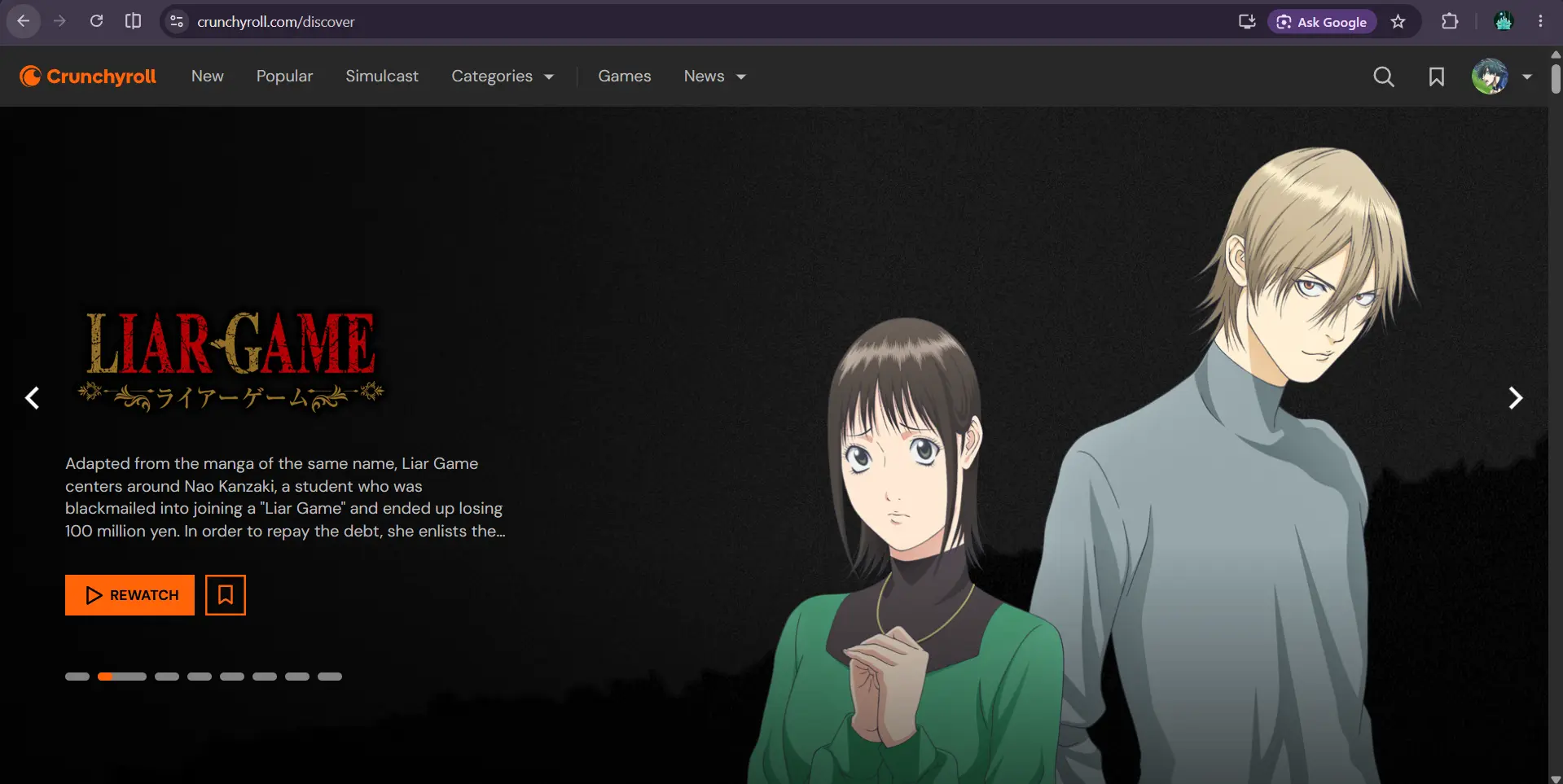View site information for crunchyroll.com

point(177,22)
